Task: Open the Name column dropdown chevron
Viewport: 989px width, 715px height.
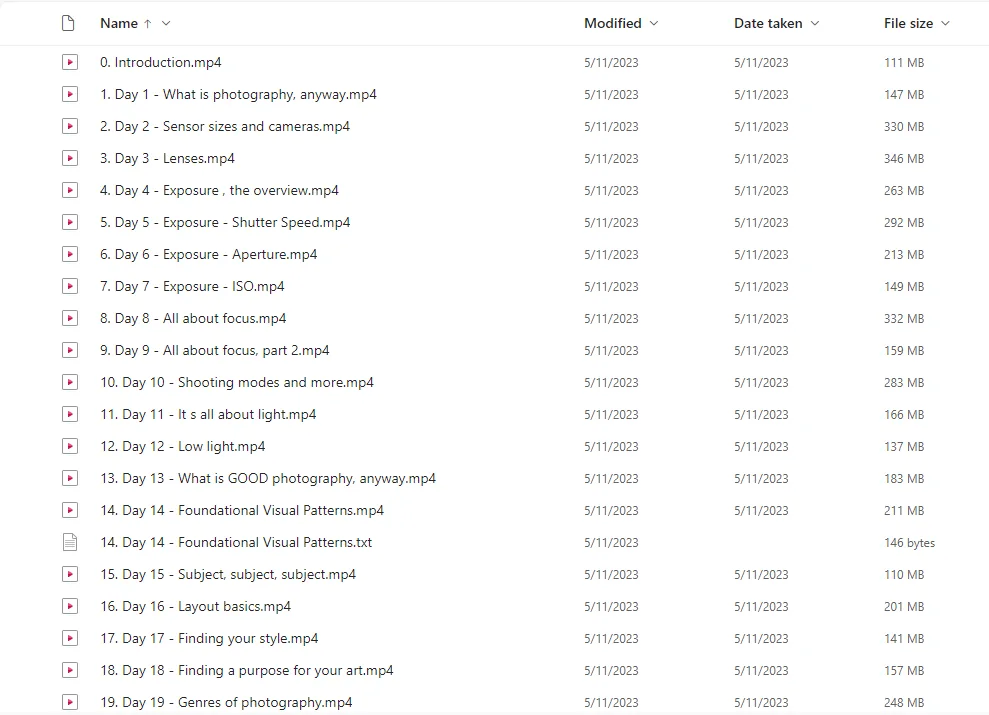Action: coord(166,23)
